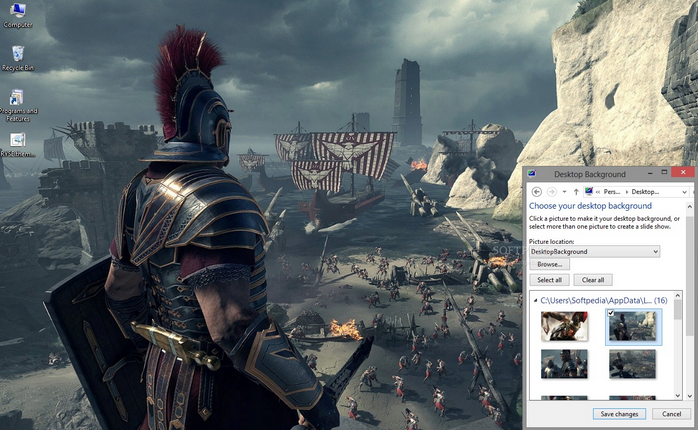
Task: Click the Desktop Background window title icon
Action: coord(532,174)
